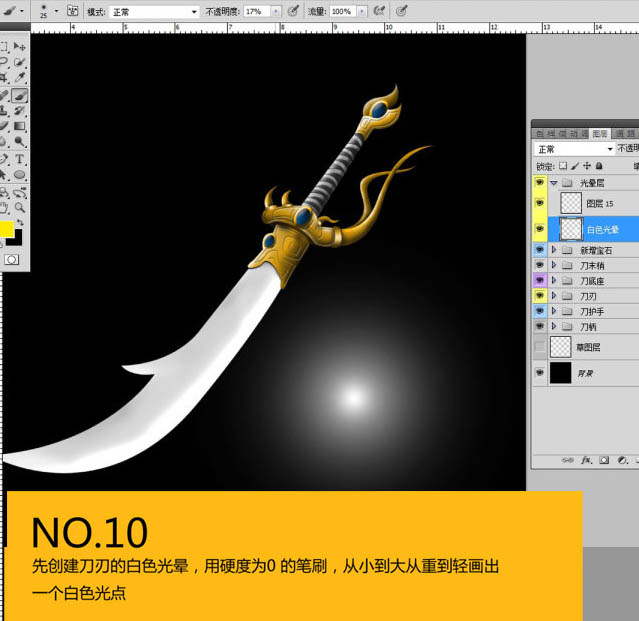Select the active Brush tool
The image size is (639, 621).
[x=19, y=95]
